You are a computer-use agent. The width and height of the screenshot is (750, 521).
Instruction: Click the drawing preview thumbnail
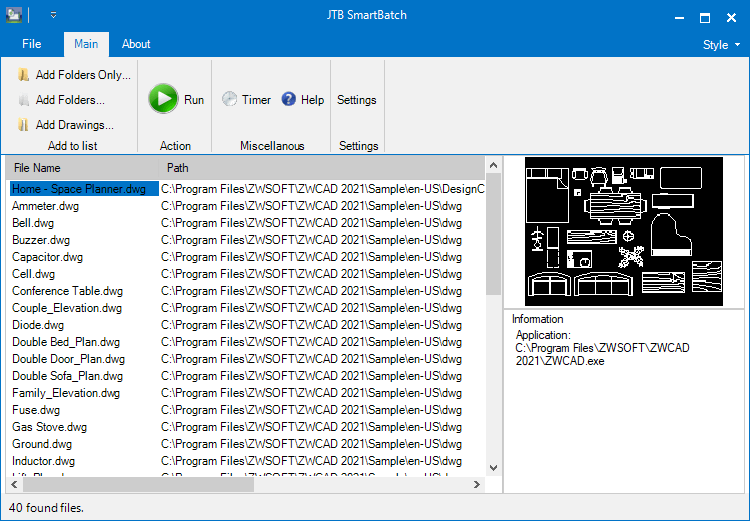624,232
